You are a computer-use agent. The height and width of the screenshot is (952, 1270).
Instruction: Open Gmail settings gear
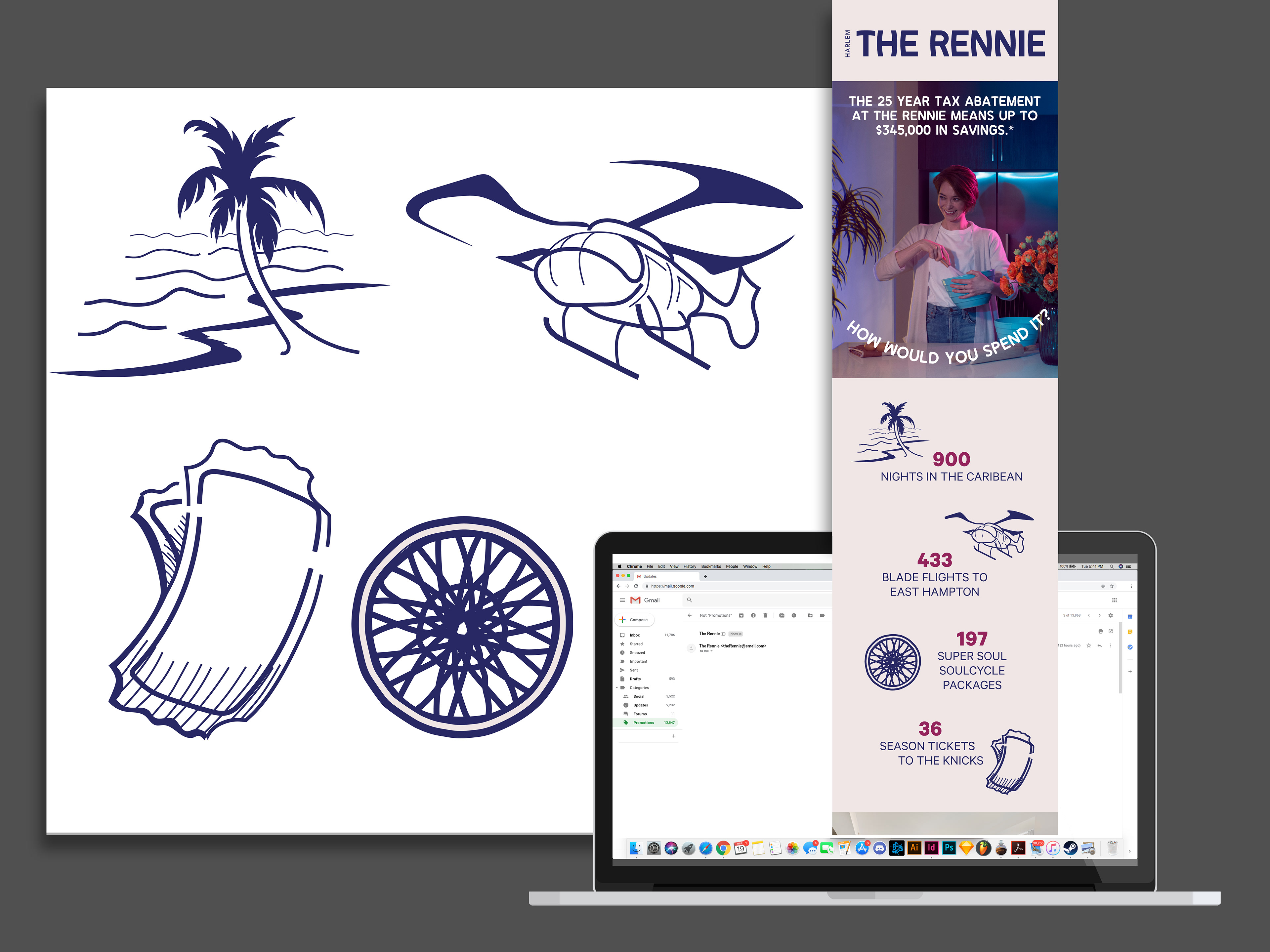[x=1110, y=615]
